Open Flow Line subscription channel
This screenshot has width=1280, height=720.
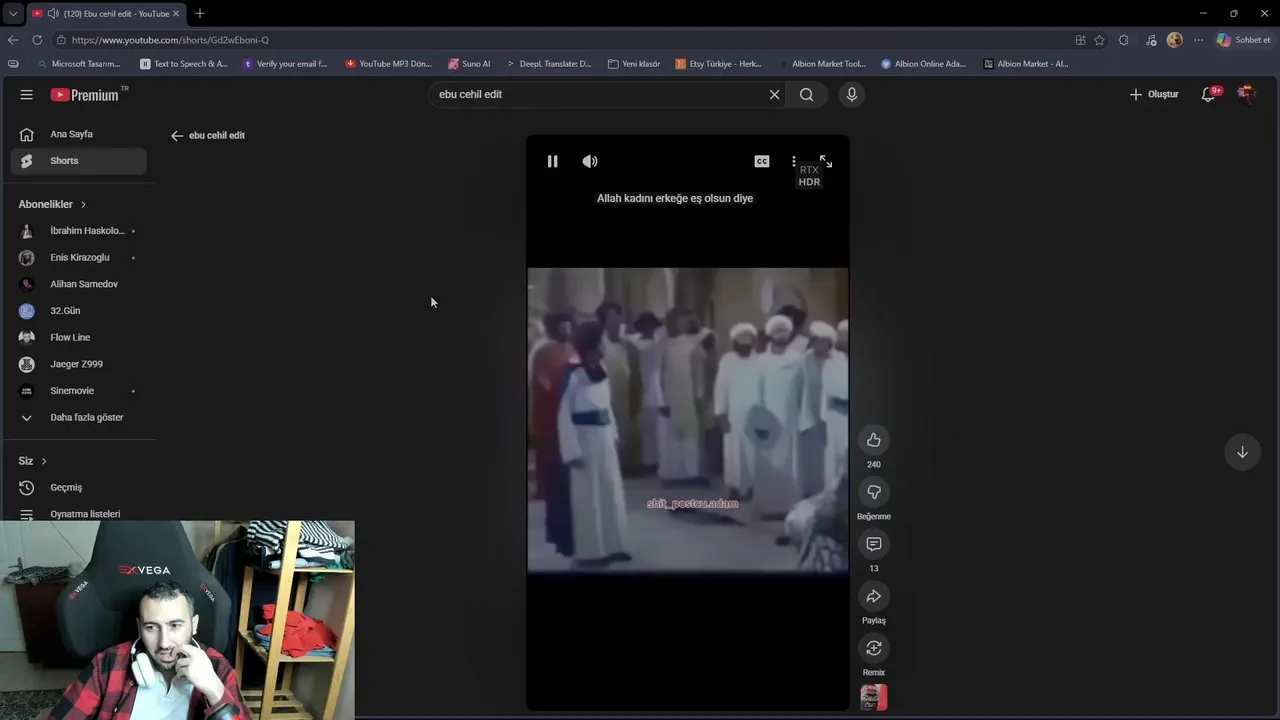(x=78, y=337)
